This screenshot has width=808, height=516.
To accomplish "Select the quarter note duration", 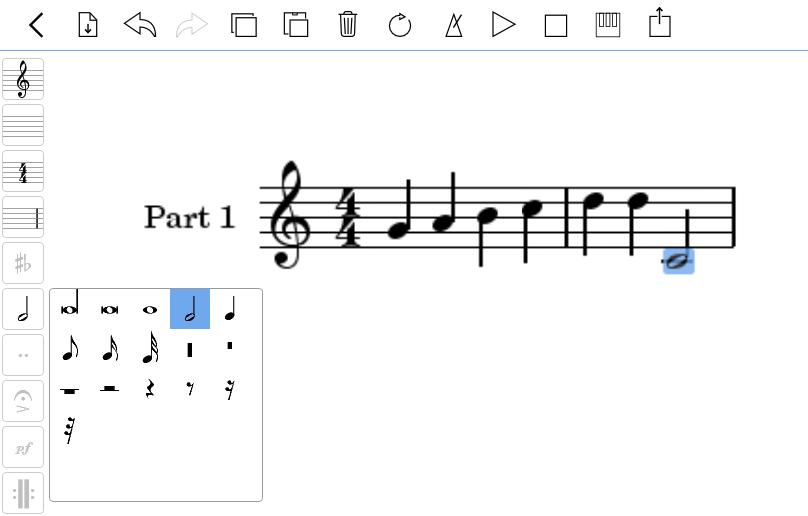I will (230, 308).
